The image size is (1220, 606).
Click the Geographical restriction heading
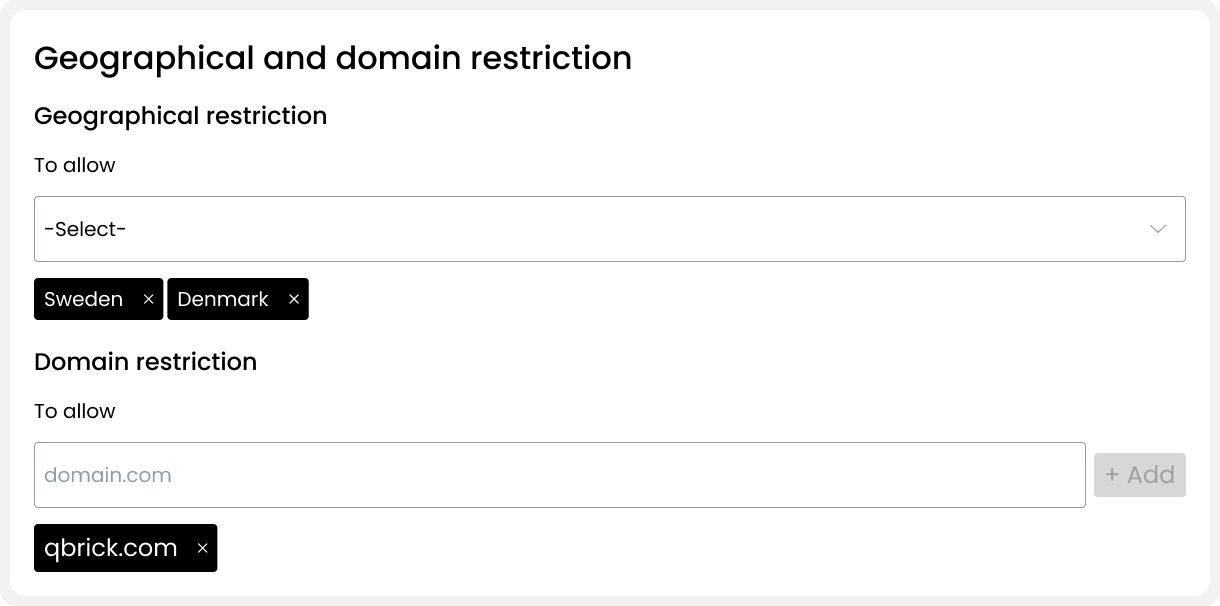[x=180, y=116]
